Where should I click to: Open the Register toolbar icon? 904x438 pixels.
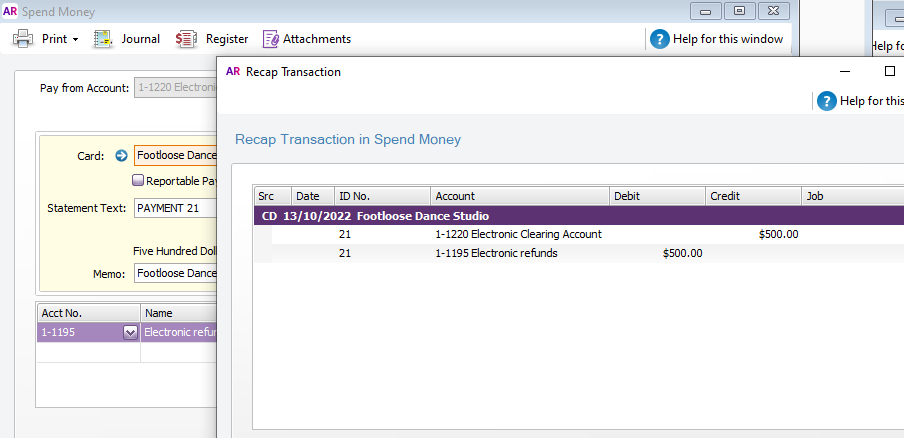(x=187, y=39)
